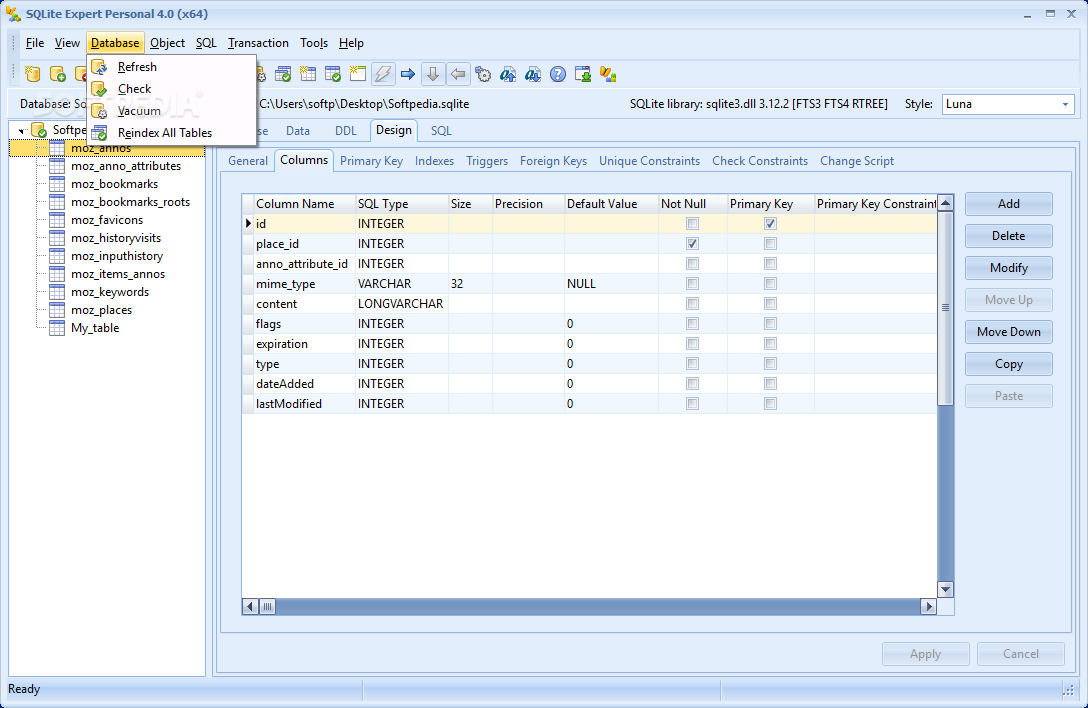Check Primary Key for content column
Viewport: 1088px width, 708px height.
click(770, 303)
